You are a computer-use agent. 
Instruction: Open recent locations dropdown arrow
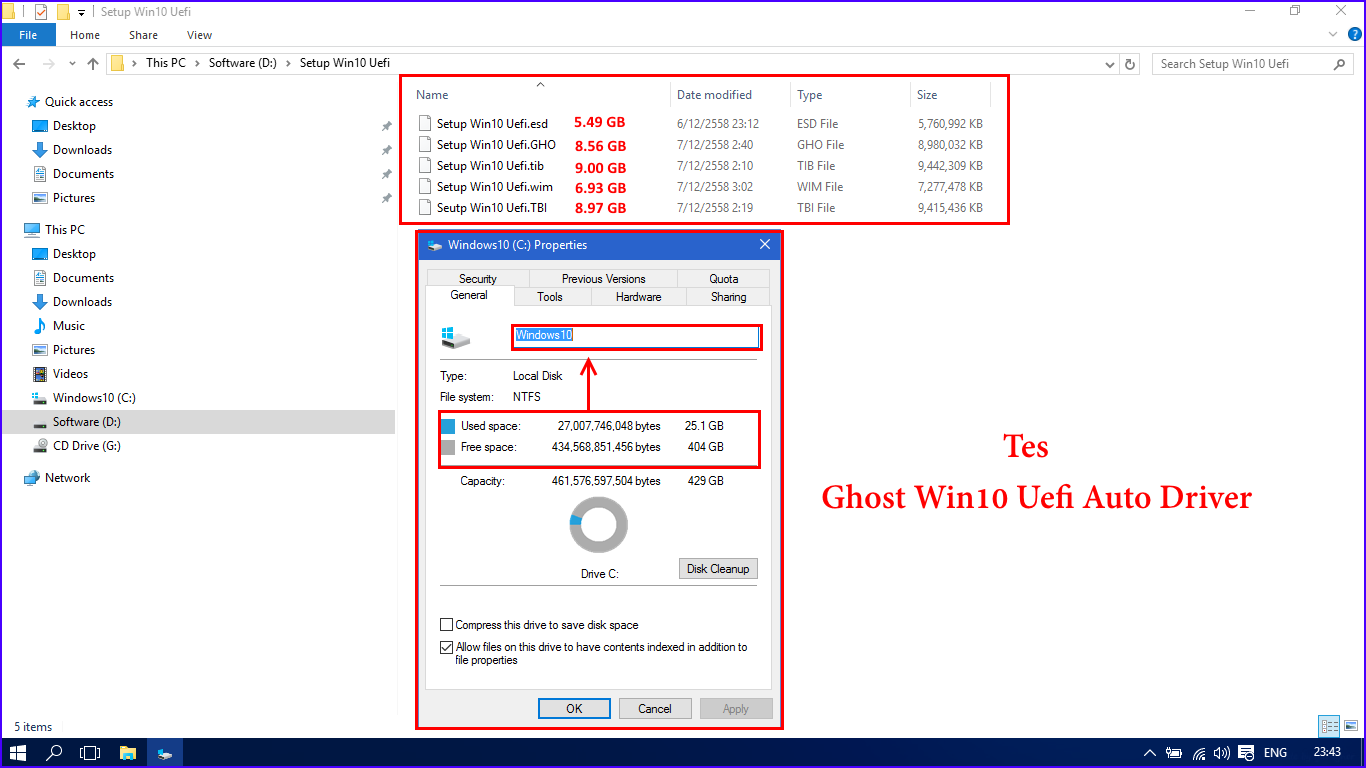click(x=70, y=64)
